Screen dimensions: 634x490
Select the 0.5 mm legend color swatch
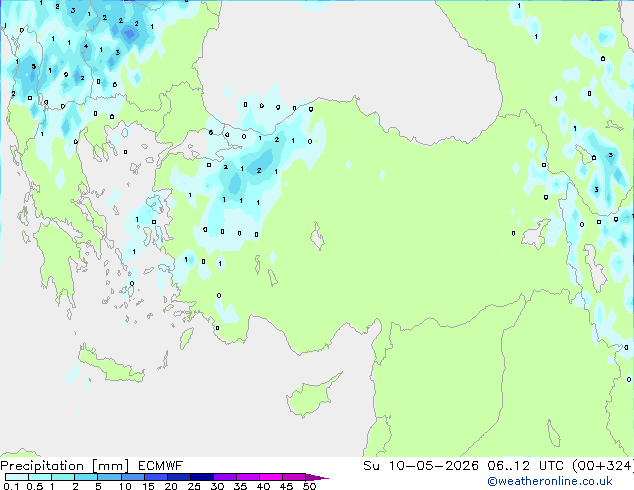pos(40,477)
